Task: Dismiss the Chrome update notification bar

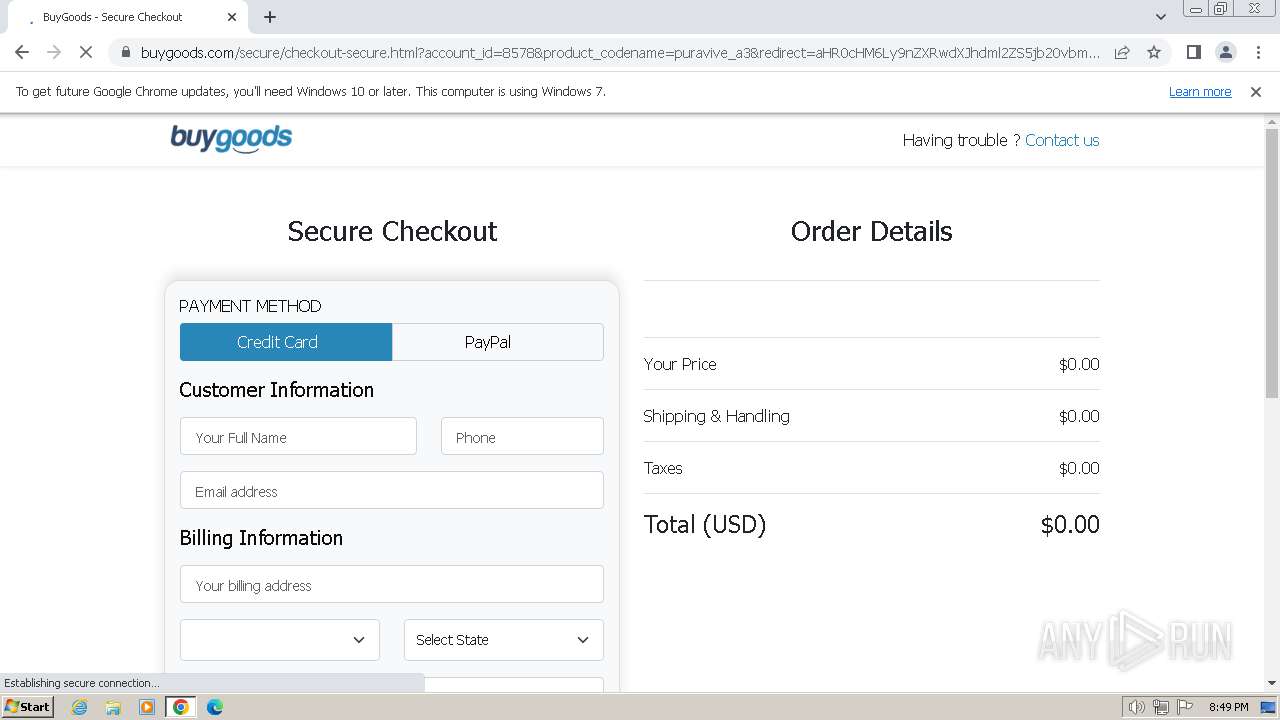Action: [1255, 92]
